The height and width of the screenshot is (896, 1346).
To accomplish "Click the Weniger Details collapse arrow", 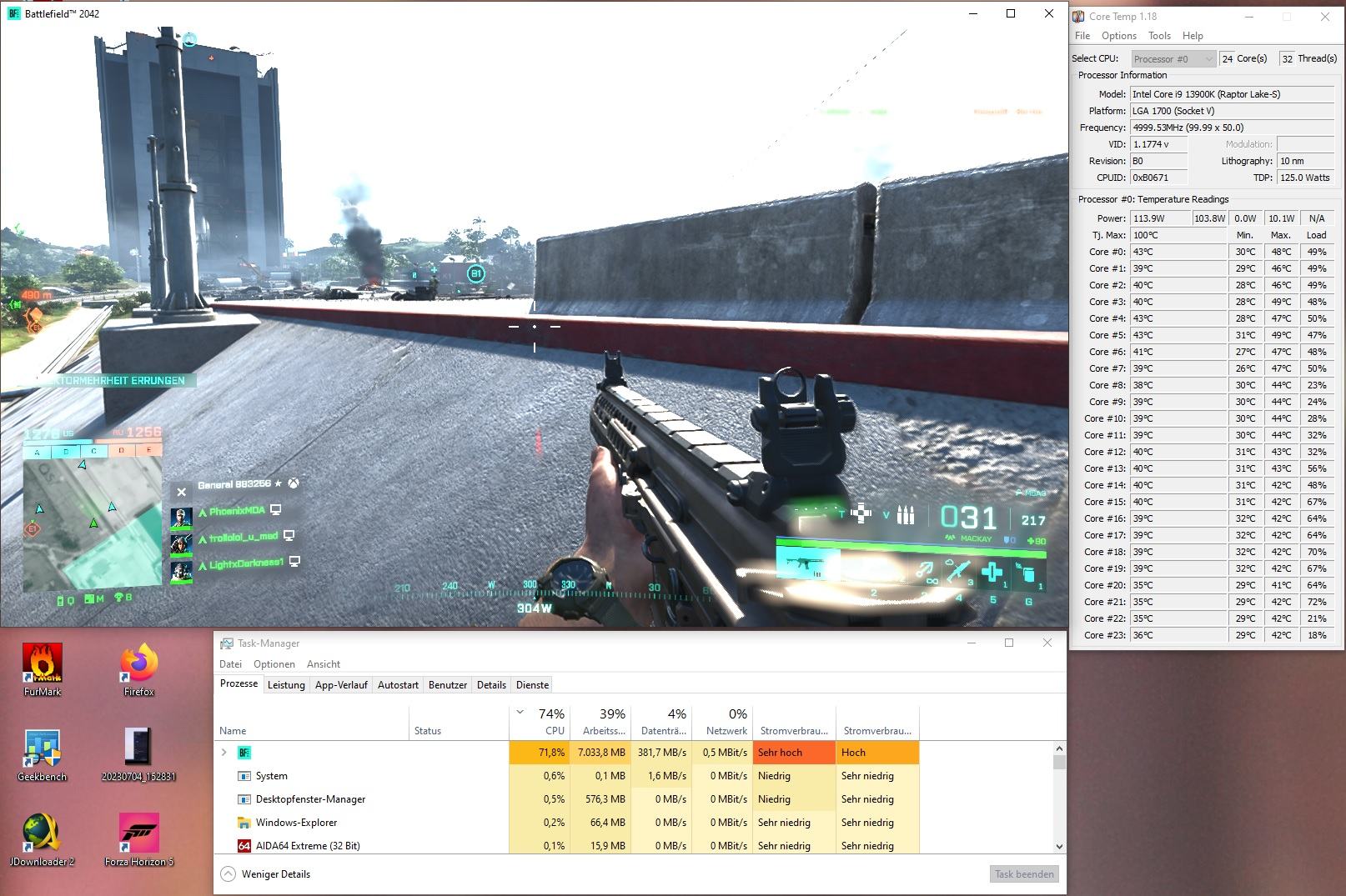I will coord(228,873).
